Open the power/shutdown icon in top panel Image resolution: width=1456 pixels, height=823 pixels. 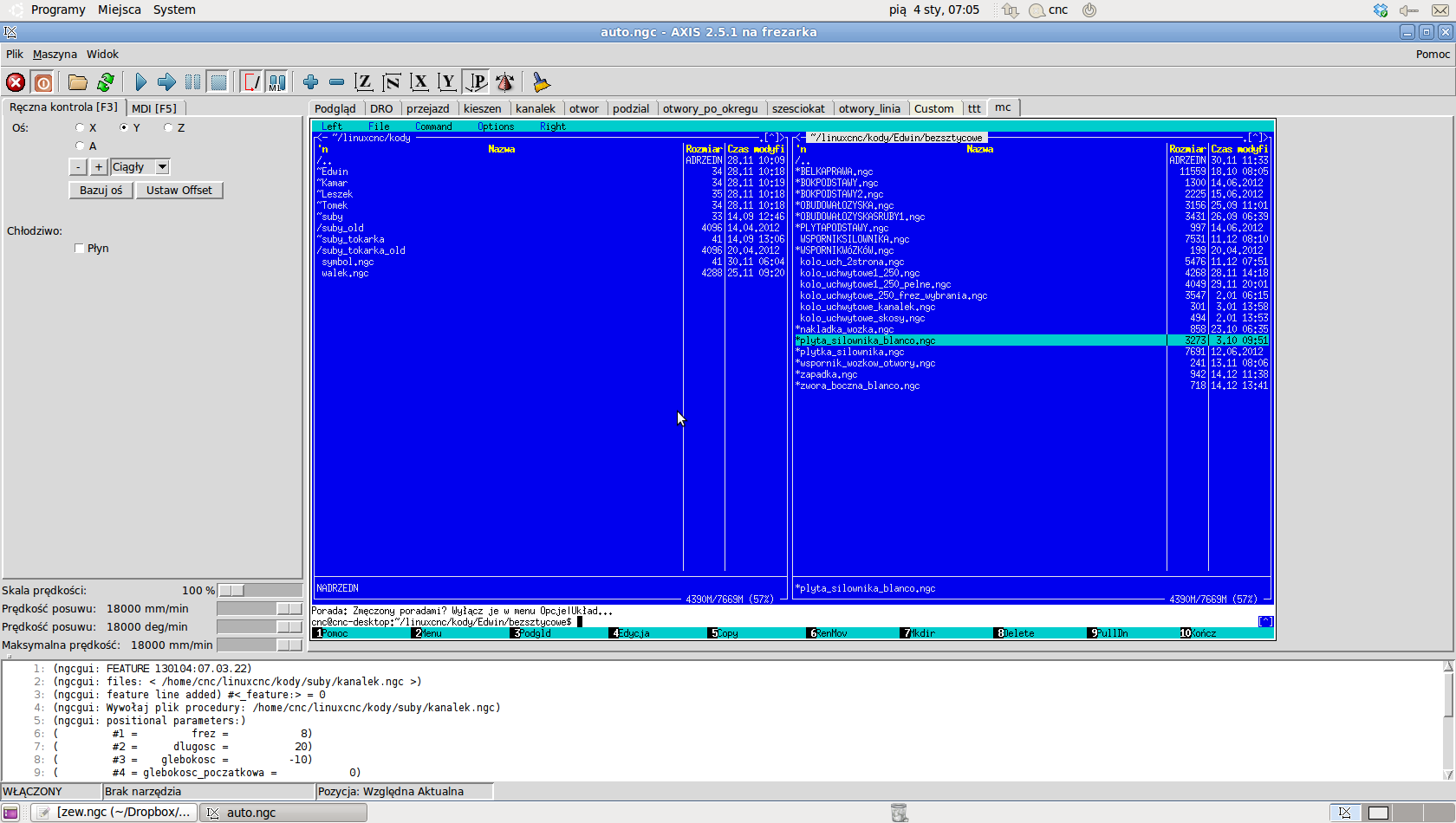click(x=1089, y=10)
